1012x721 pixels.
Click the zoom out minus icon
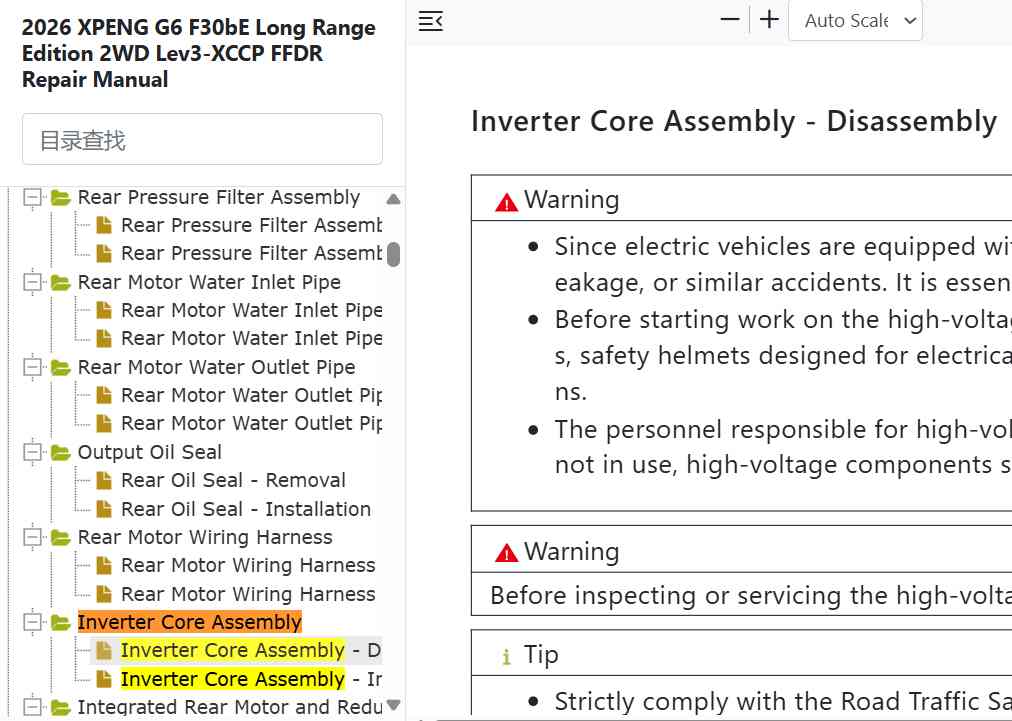(x=730, y=20)
